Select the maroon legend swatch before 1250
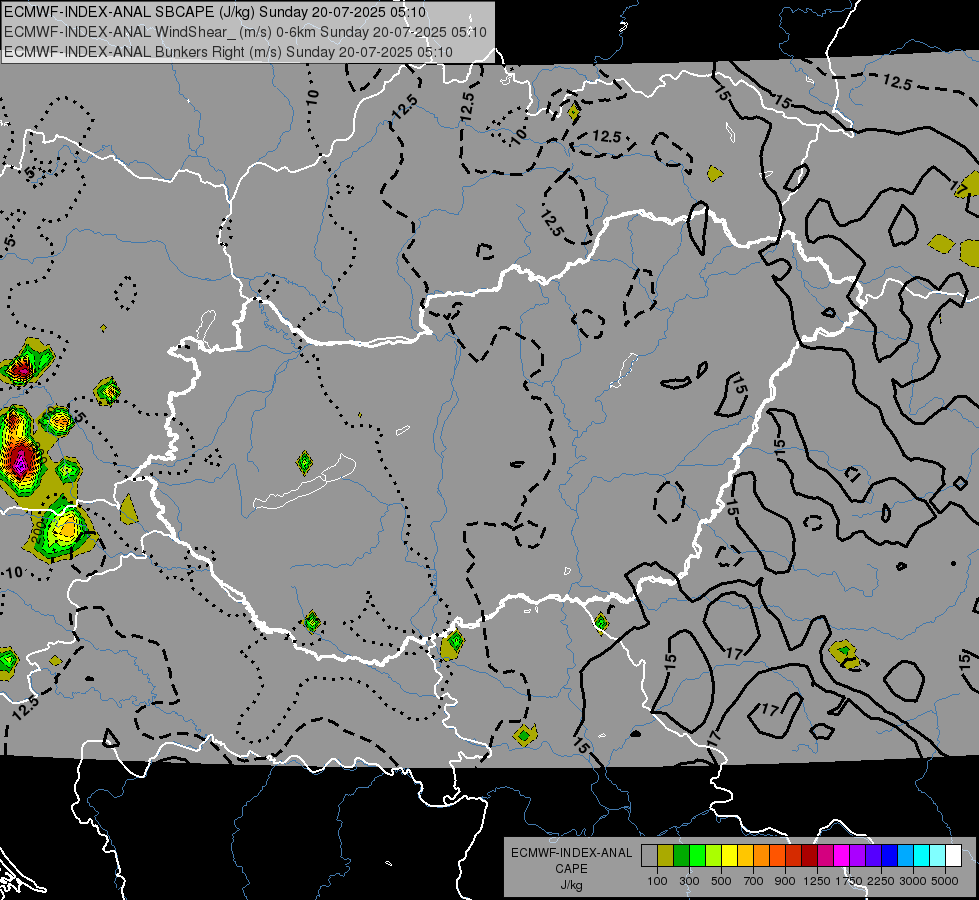The image size is (979, 900). tap(809, 856)
